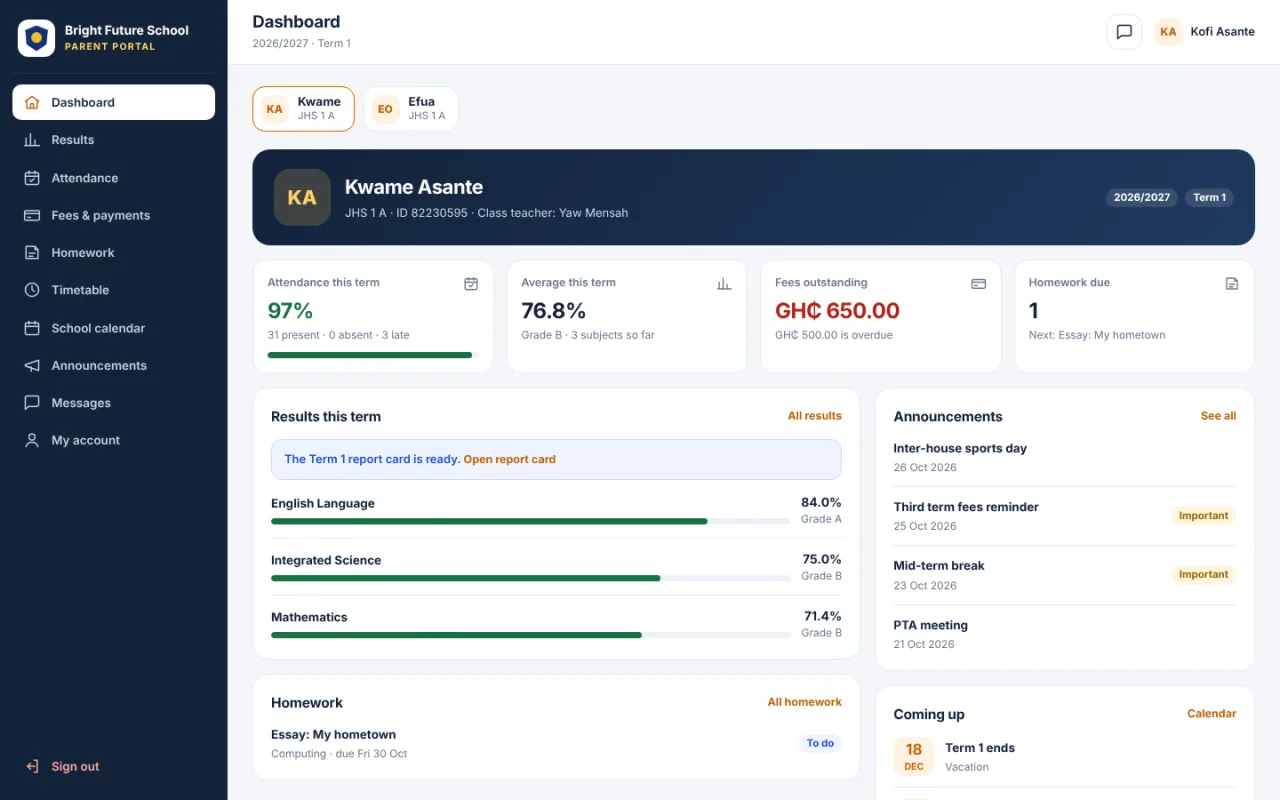Click the Messages speech bubble sidebar icon
The image size is (1280, 800).
click(32, 403)
